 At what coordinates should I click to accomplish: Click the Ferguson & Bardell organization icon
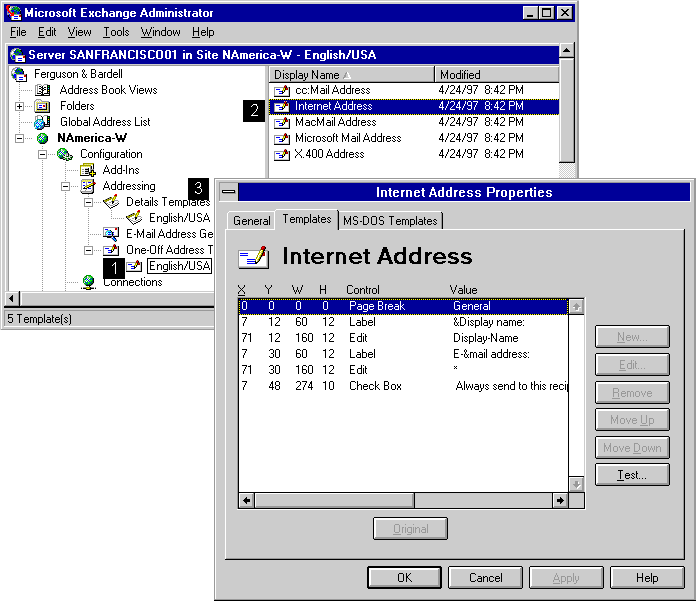click(x=19, y=74)
